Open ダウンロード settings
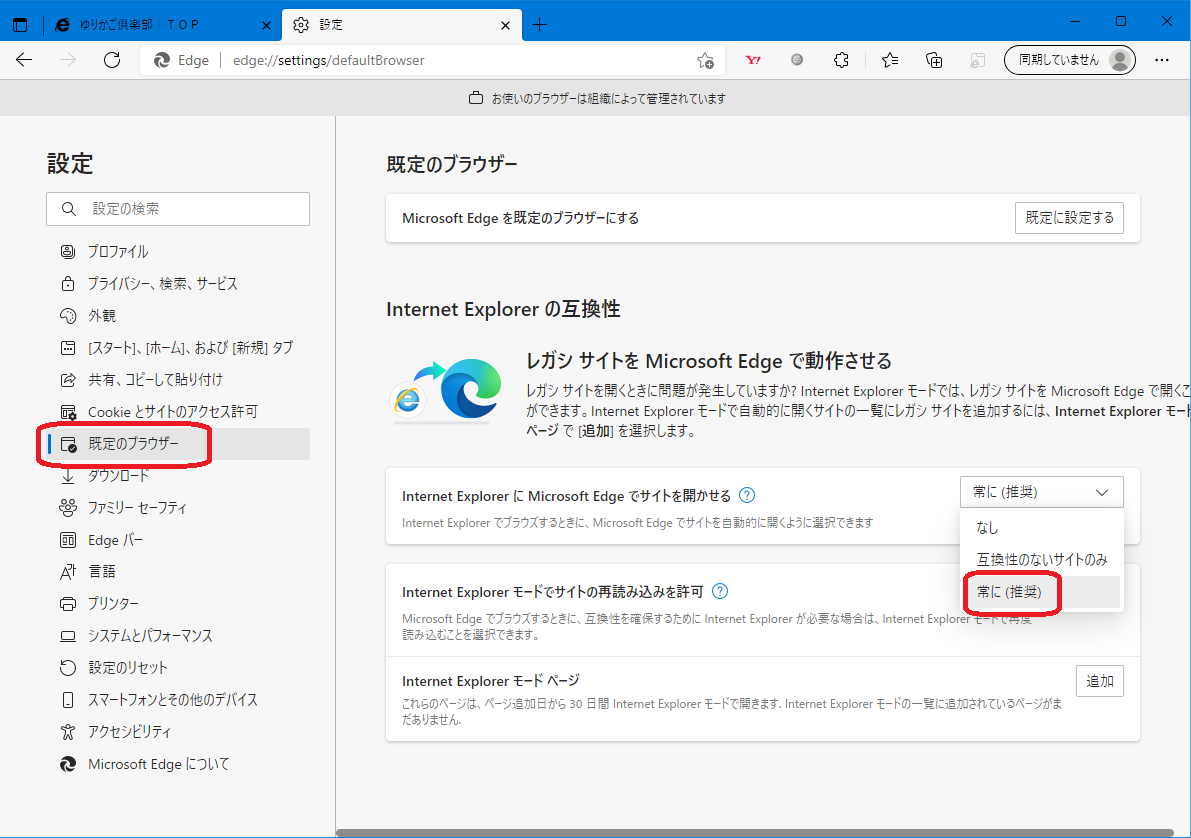This screenshot has width=1191, height=838. point(178,476)
